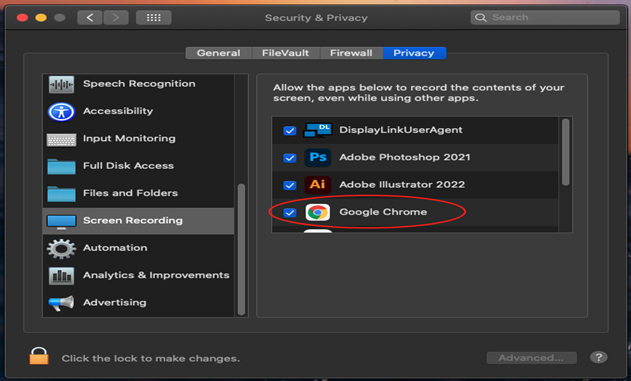Open Accessibility privacy settings icon
This screenshot has width=631, height=381.
click(x=61, y=111)
